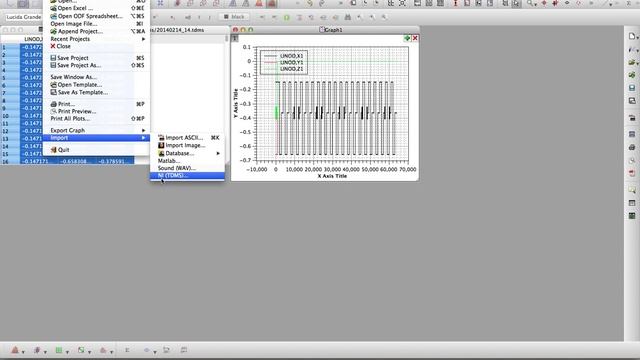Open Print Preview... entry

(97, 111)
